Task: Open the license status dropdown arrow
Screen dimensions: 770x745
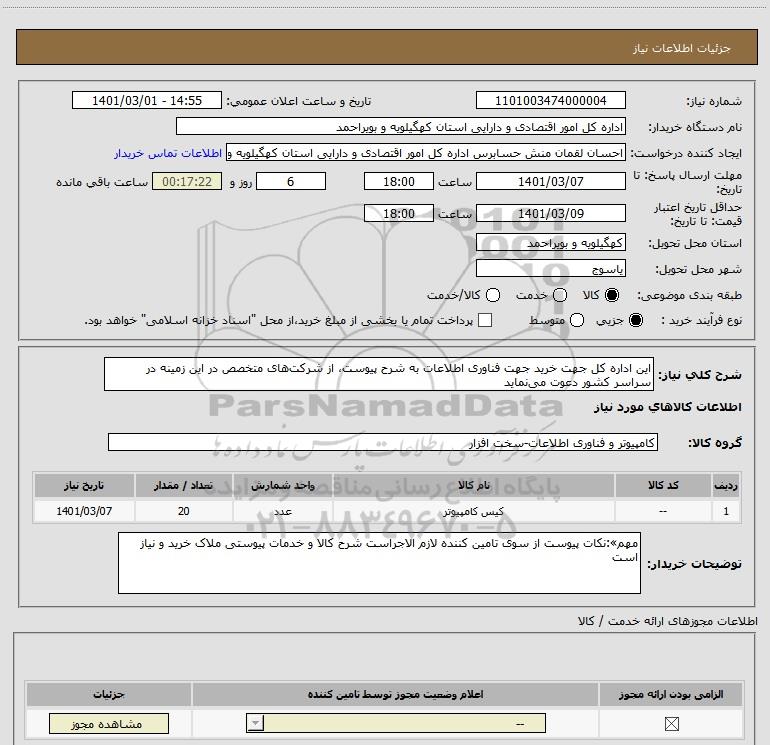Action: pos(255,723)
